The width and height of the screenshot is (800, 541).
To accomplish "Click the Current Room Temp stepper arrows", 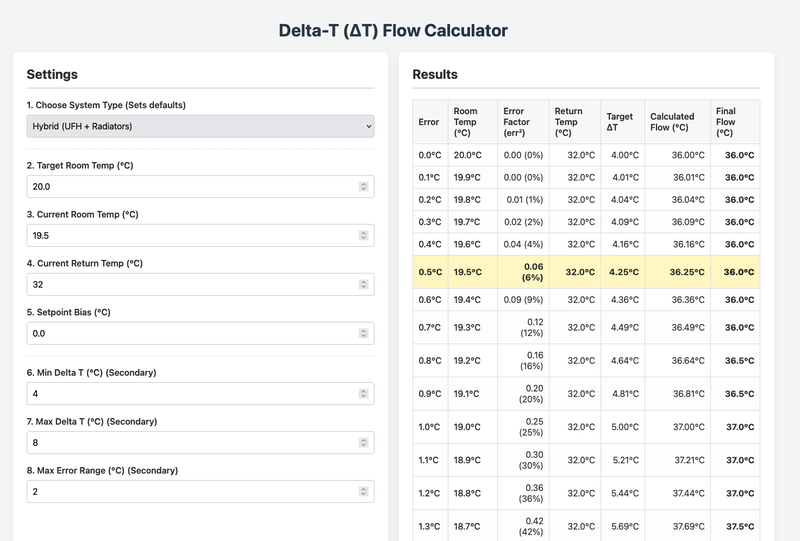I will pyautogui.click(x=363, y=235).
